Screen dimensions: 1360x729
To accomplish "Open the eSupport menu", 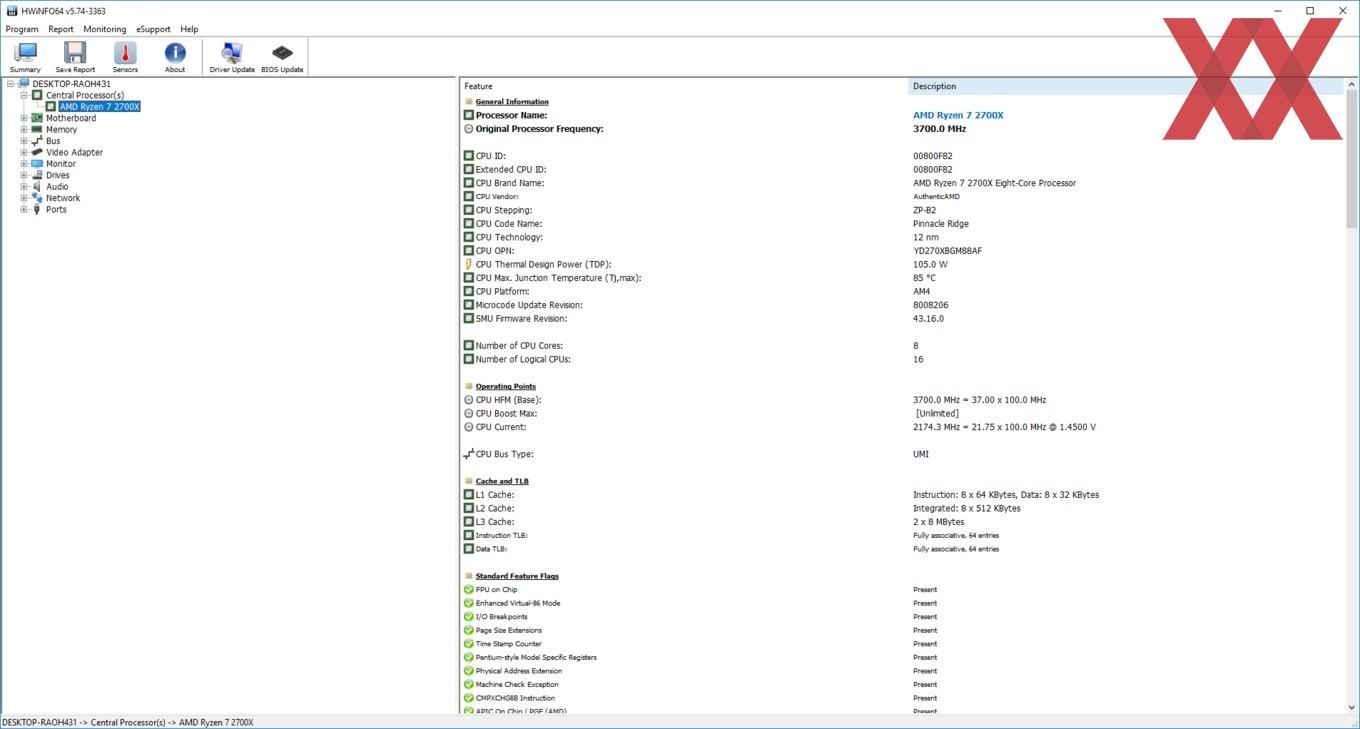I will (154, 29).
